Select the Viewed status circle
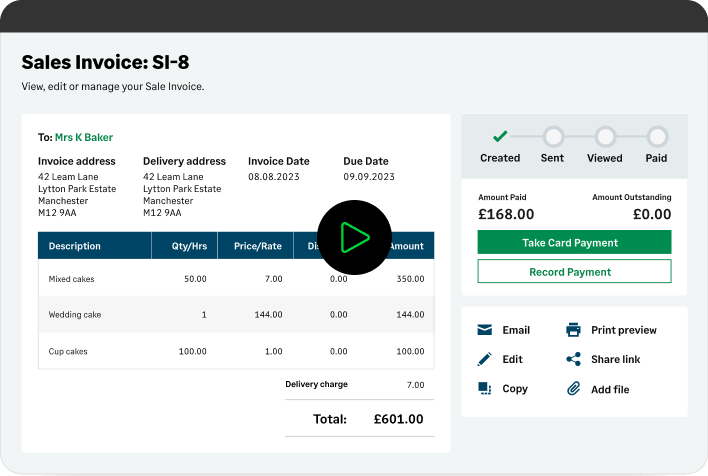 pos(605,136)
